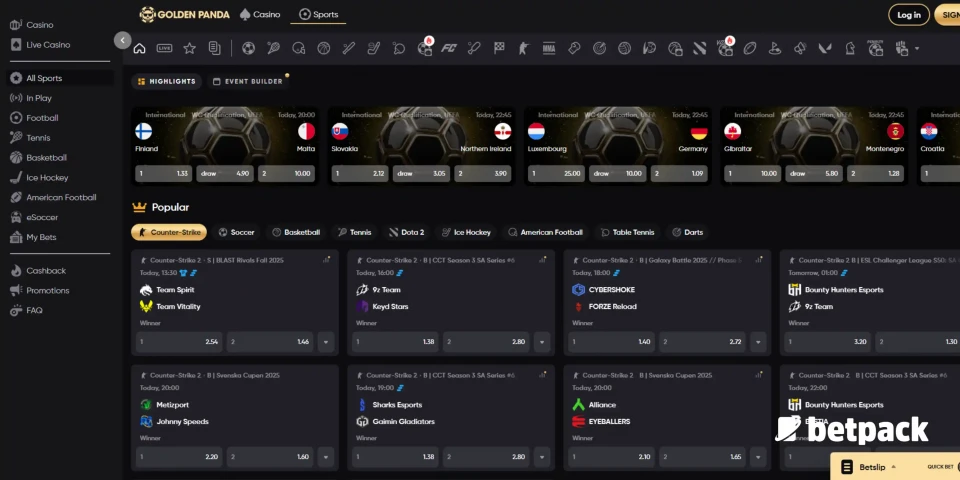Expand more markets for Metizport match
This screenshot has height=480, width=960.
pos(326,457)
